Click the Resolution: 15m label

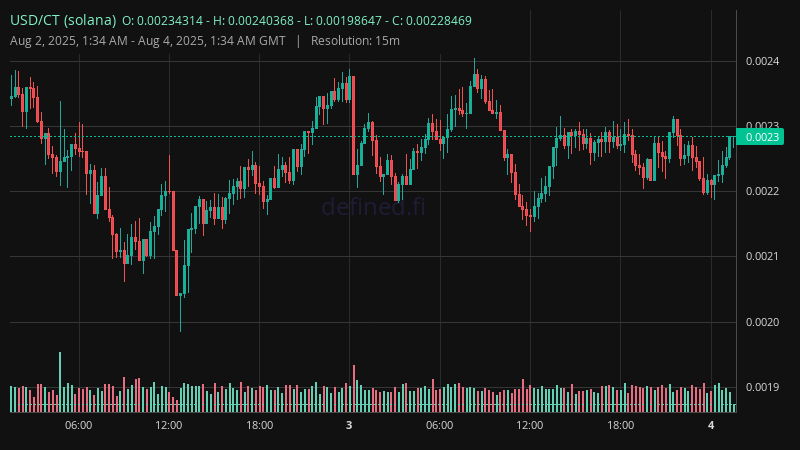(x=355, y=41)
